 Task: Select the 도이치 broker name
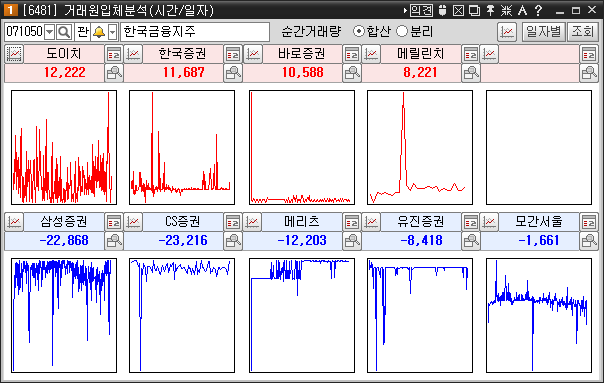coord(64,54)
